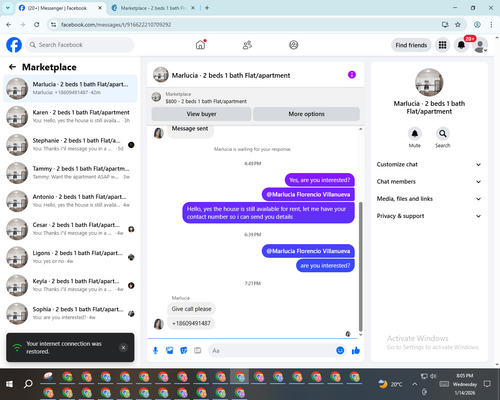Choose a sticker icon
The image size is (500, 400).
point(184,350)
